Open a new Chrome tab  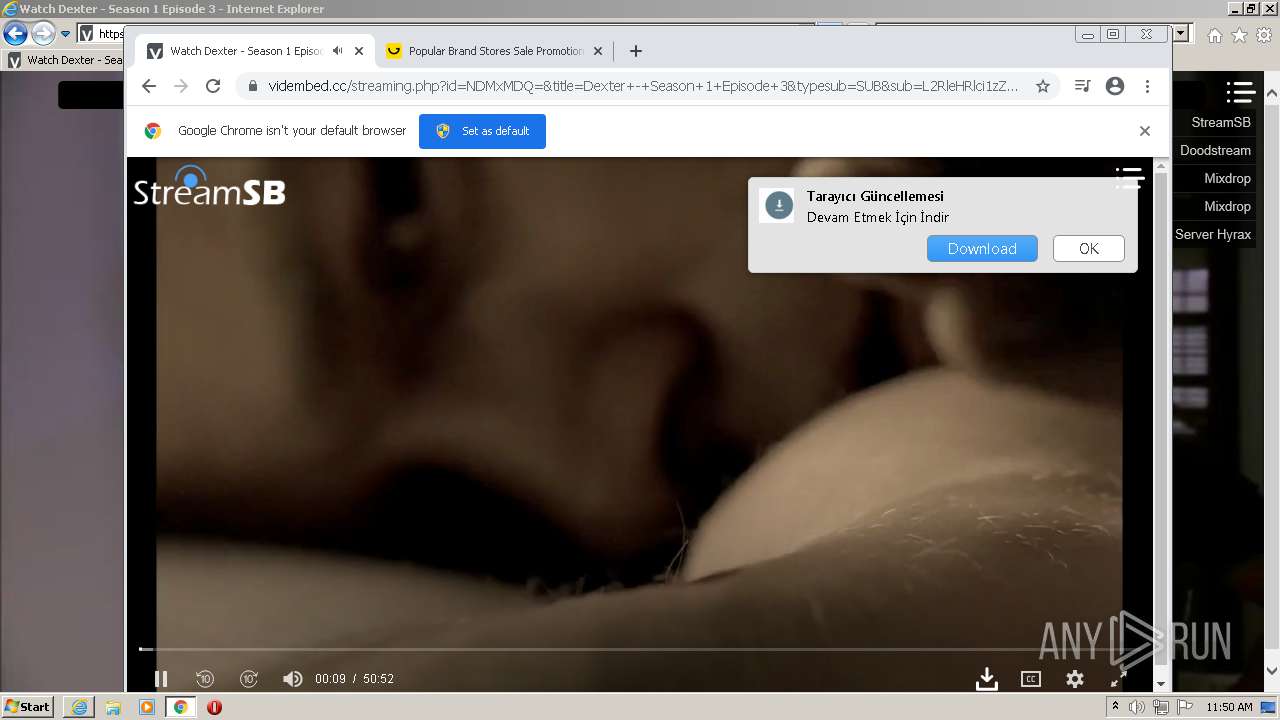coord(636,51)
